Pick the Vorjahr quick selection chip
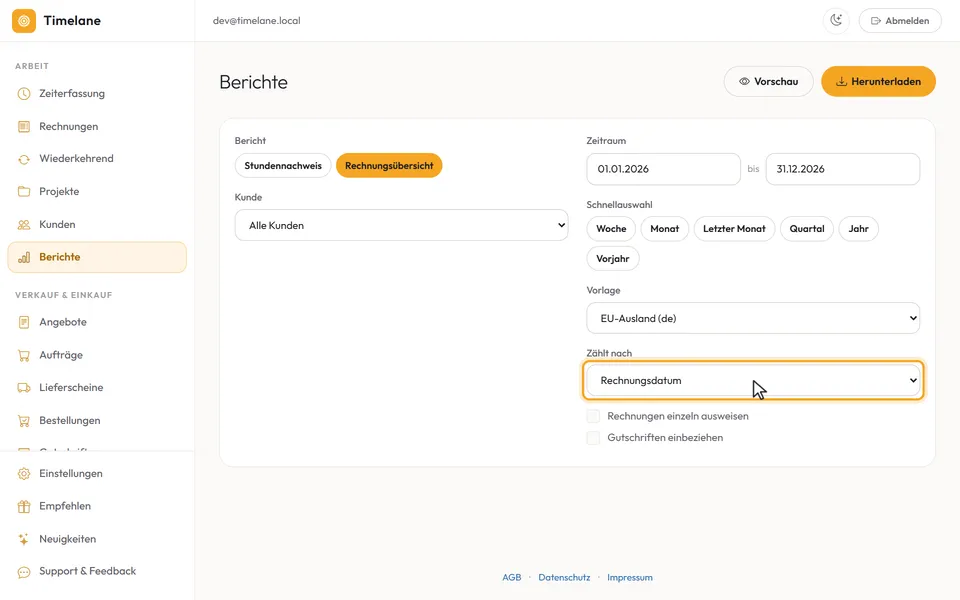Image resolution: width=960 pixels, height=600 pixels. (x=613, y=259)
